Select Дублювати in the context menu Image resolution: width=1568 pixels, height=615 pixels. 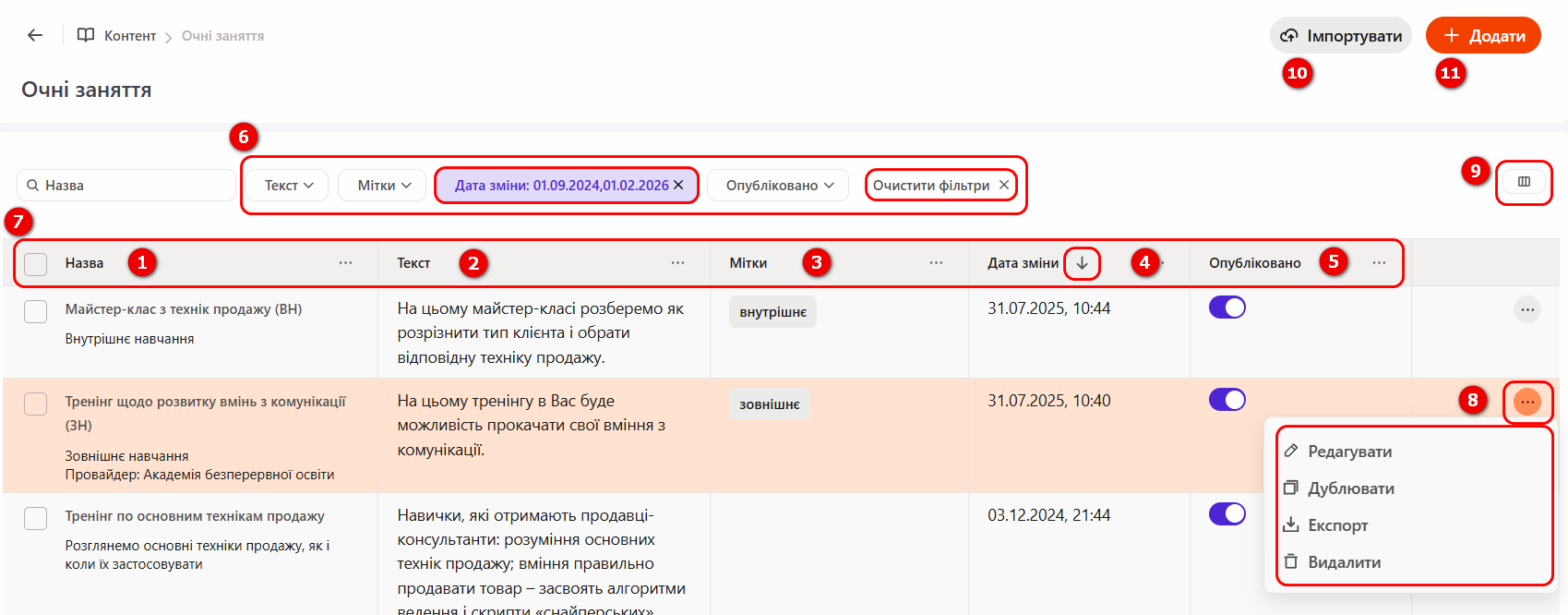pos(1350,488)
